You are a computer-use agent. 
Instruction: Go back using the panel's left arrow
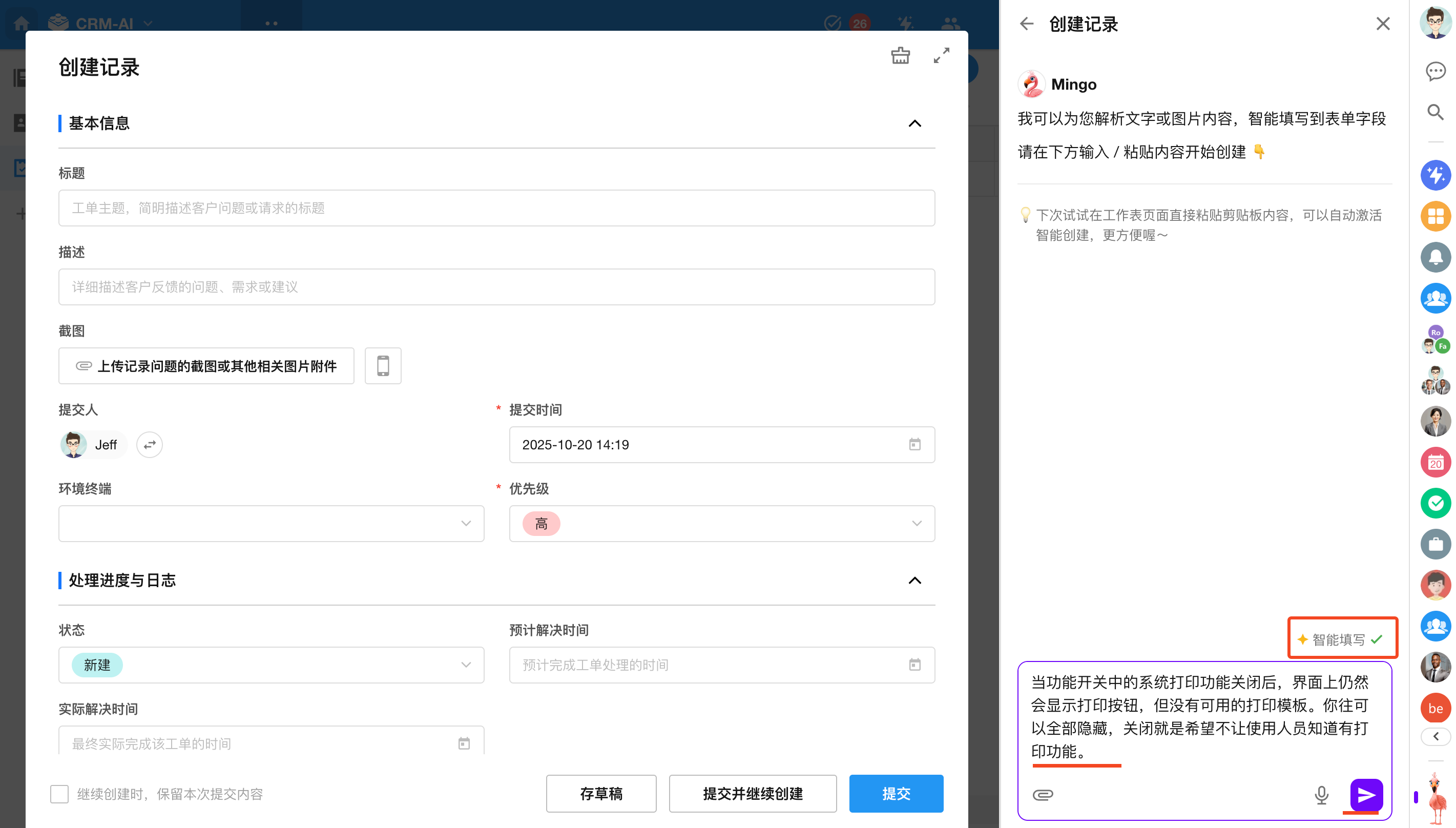click(x=1027, y=24)
